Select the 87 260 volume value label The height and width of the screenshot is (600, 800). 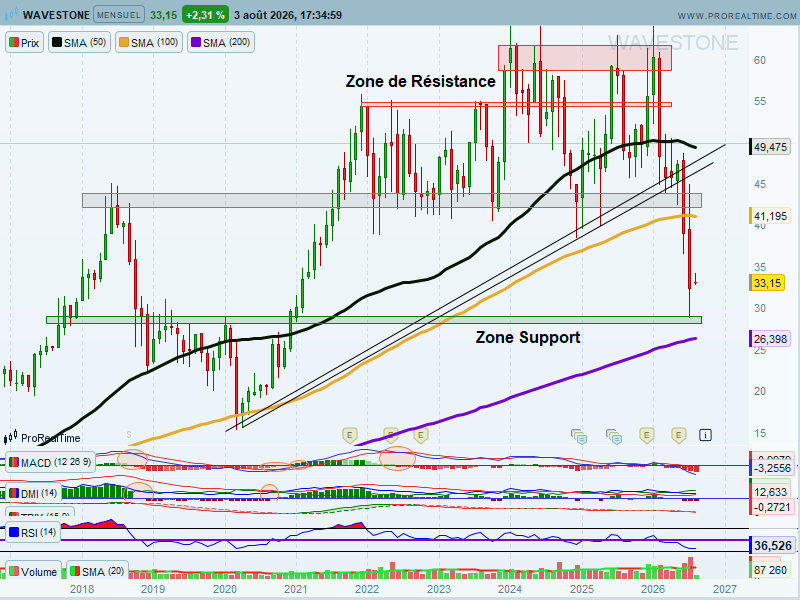(x=769, y=570)
